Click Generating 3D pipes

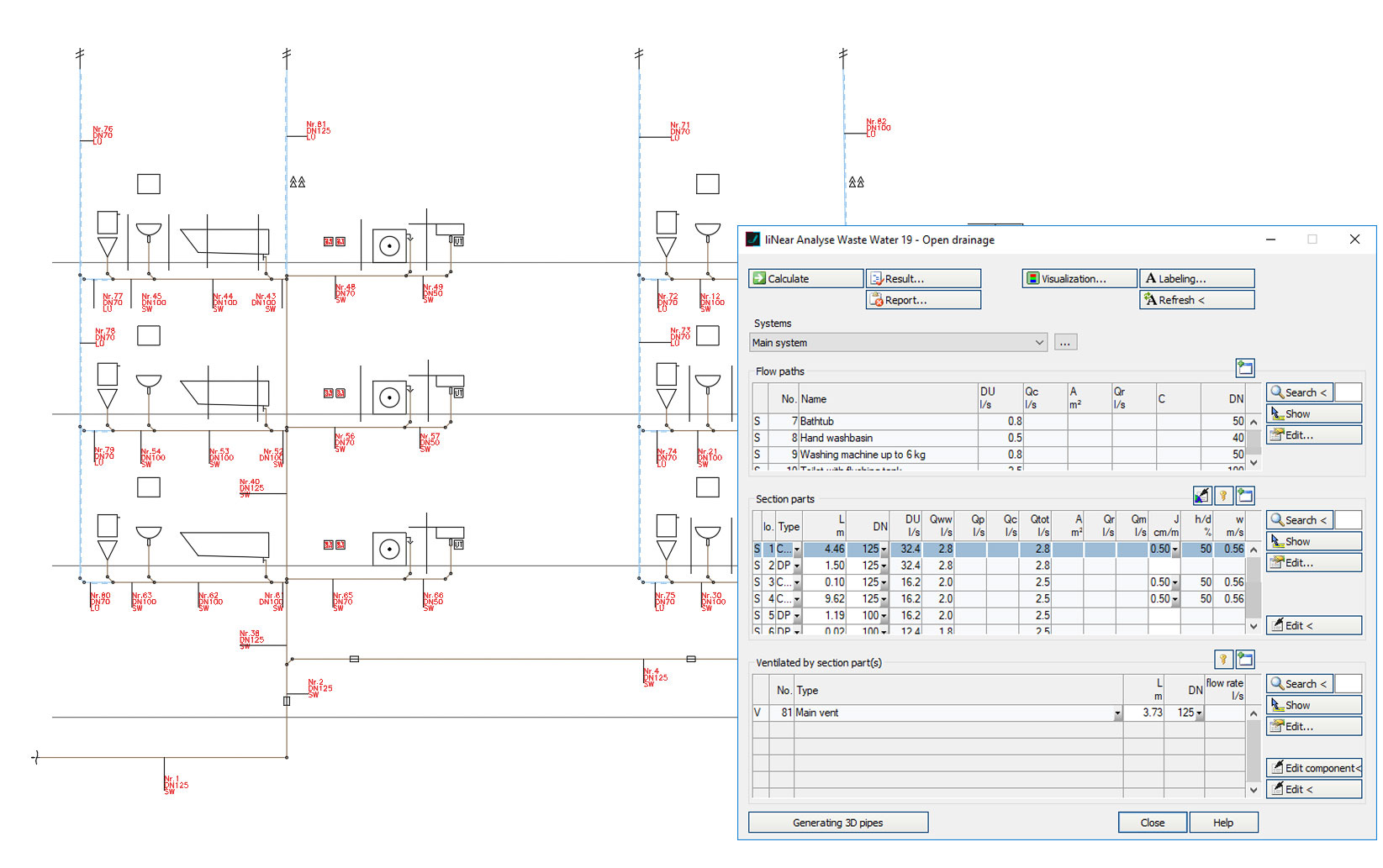point(837,822)
